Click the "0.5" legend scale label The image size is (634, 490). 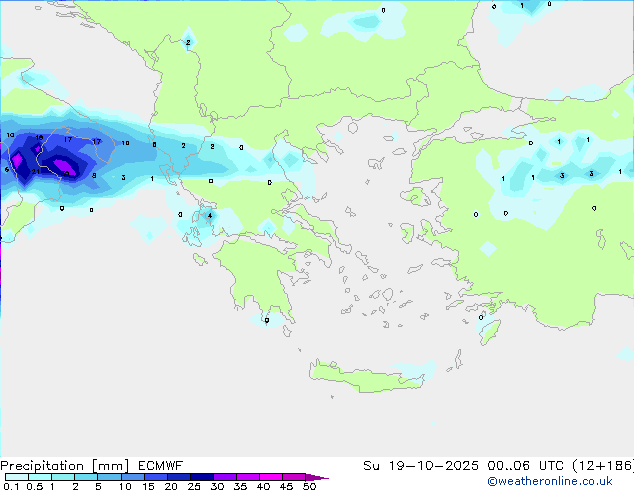[x=34, y=486]
